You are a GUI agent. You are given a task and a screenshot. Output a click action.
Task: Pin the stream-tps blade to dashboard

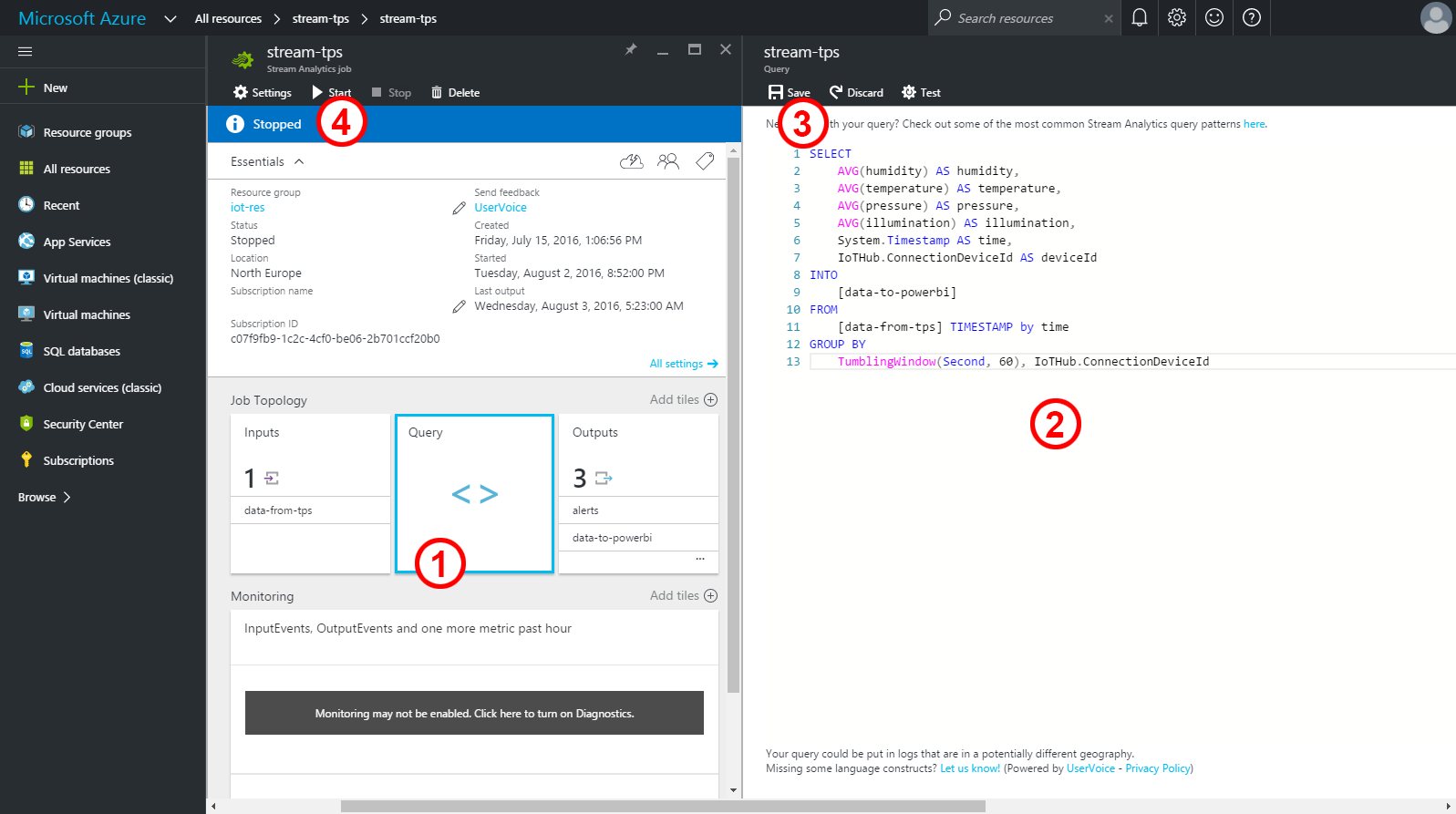(x=630, y=49)
